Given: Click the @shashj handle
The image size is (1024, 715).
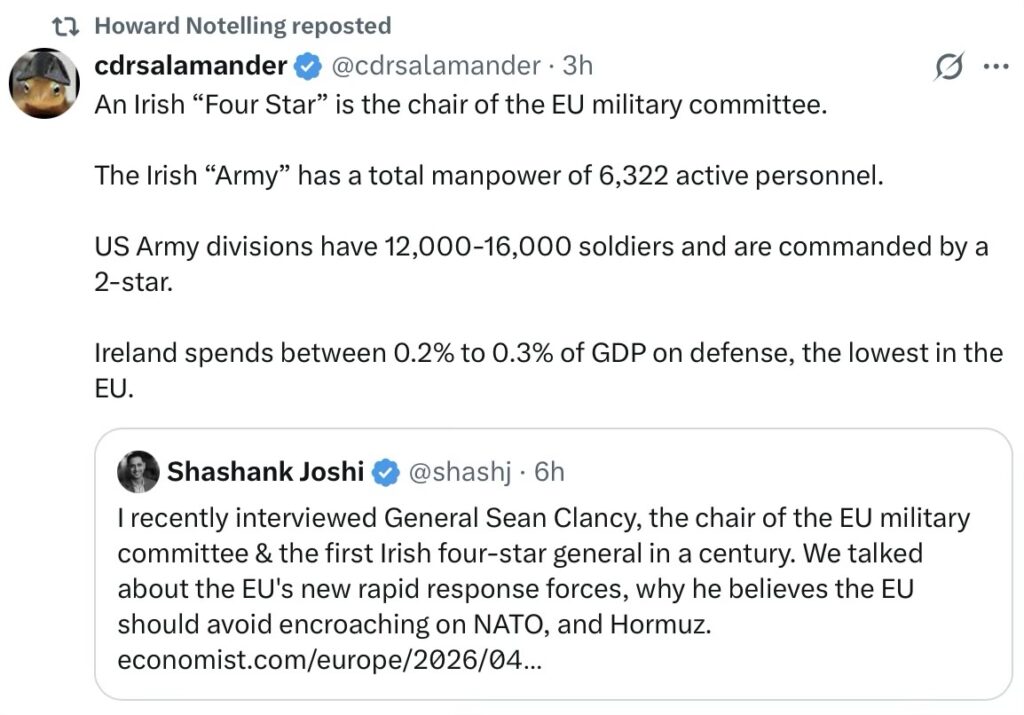Looking at the screenshot, I should (459, 471).
